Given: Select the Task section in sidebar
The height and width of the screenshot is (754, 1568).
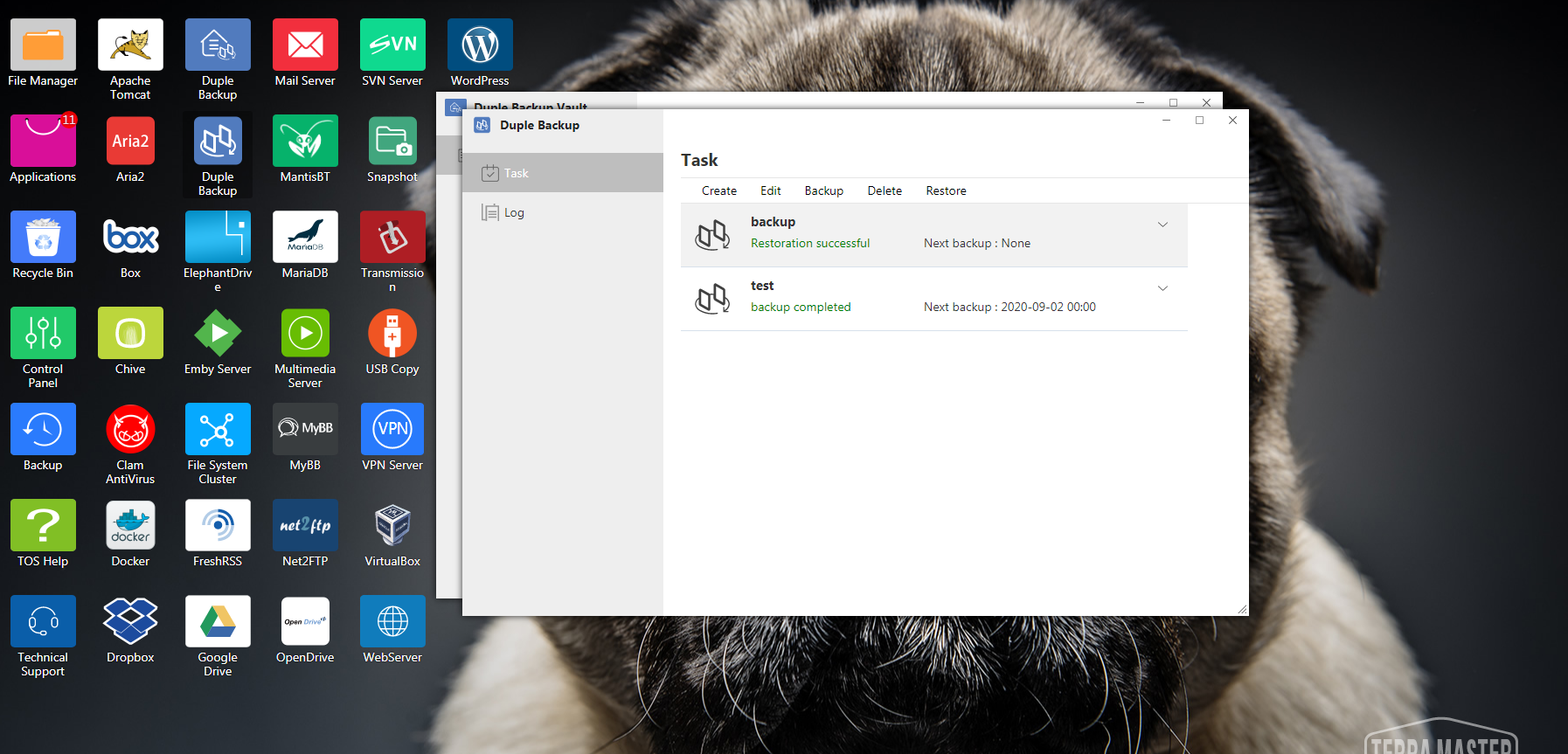Looking at the screenshot, I should pyautogui.click(x=516, y=173).
